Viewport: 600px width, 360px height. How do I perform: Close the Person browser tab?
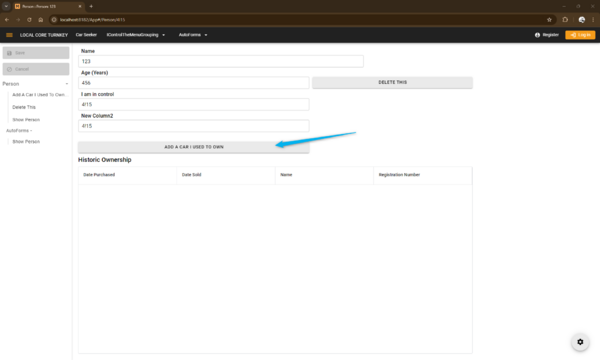coord(80,6)
